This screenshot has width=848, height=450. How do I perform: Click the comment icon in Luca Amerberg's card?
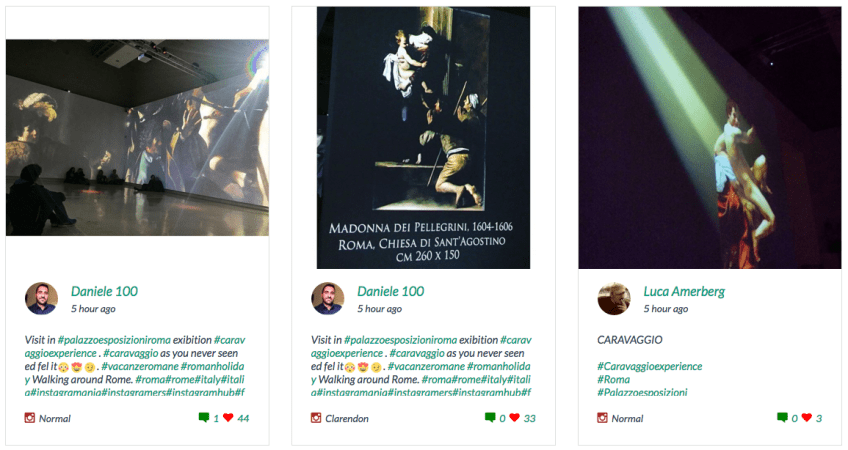click(x=782, y=418)
